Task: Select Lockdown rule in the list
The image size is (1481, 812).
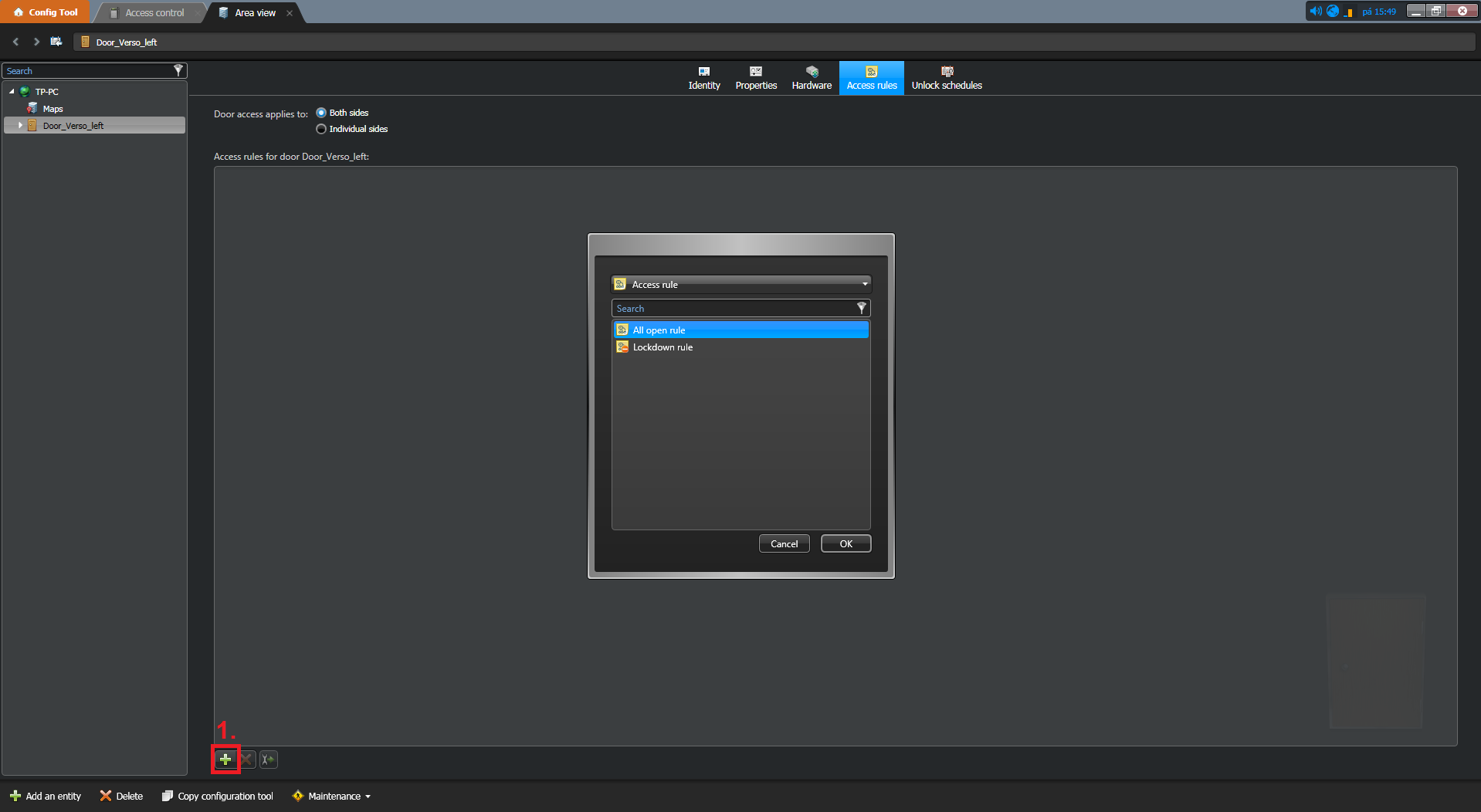Action: (x=663, y=347)
